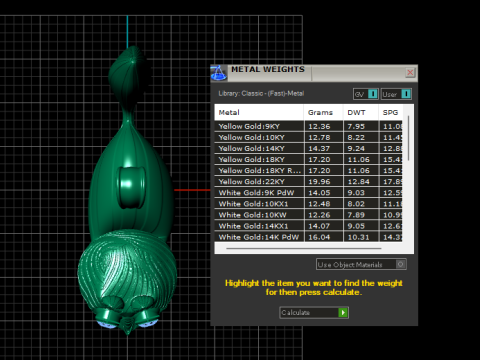Click the SPG column header
The image size is (480, 360).
[391, 113]
